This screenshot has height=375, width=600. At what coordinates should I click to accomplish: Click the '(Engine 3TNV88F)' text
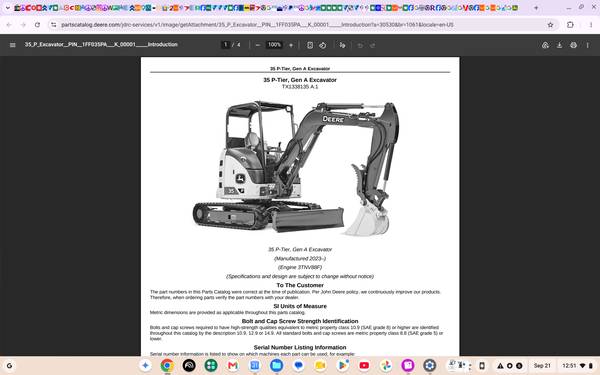[x=300, y=267]
